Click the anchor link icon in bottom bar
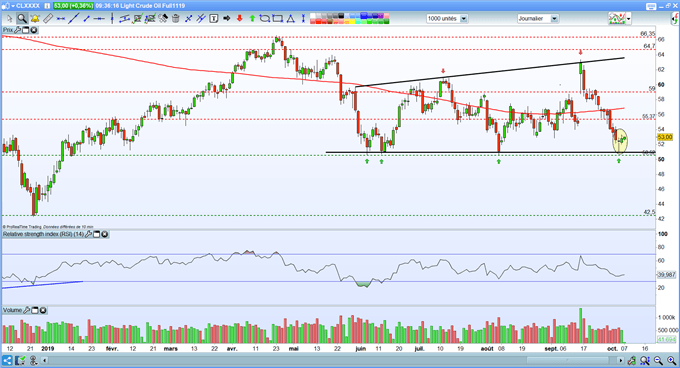This screenshot has height=368, width=680. point(33,360)
